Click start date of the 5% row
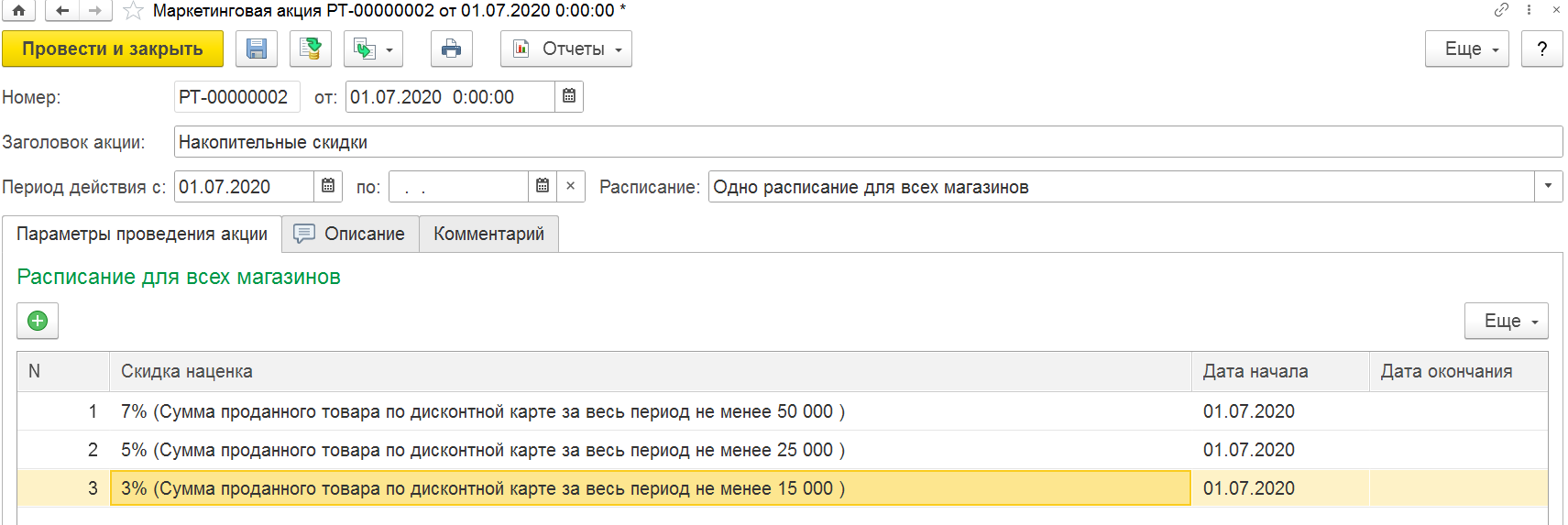Image resolution: width=1568 pixels, height=525 pixels. [x=1280, y=450]
